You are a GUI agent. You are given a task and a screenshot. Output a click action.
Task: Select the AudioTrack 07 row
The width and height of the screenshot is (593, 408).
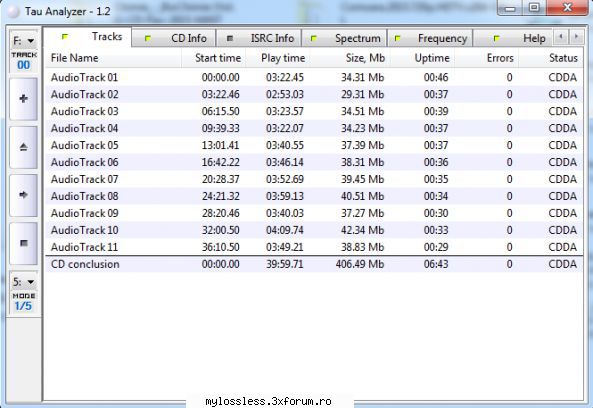314,179
